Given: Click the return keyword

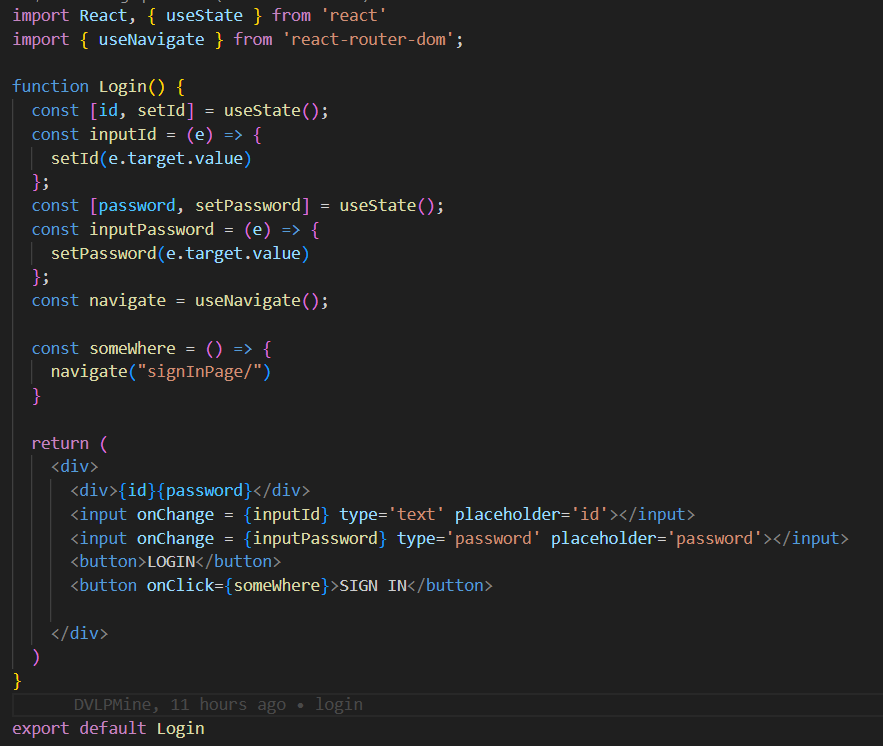Looking at the screenshot, I should 60,444.
